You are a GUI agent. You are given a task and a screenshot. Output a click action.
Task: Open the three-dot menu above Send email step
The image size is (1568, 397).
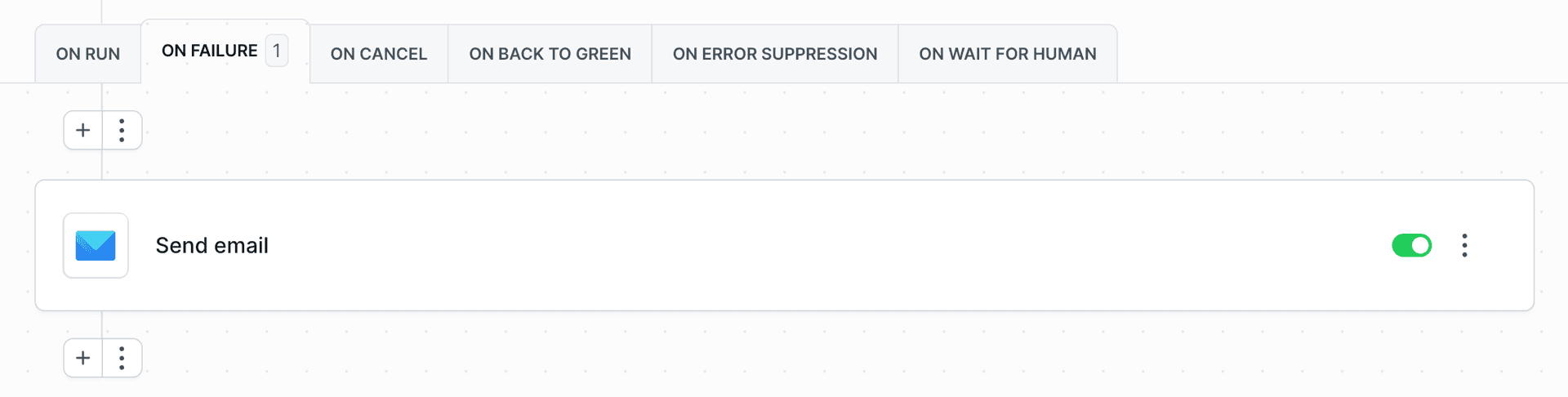[122, 131]
